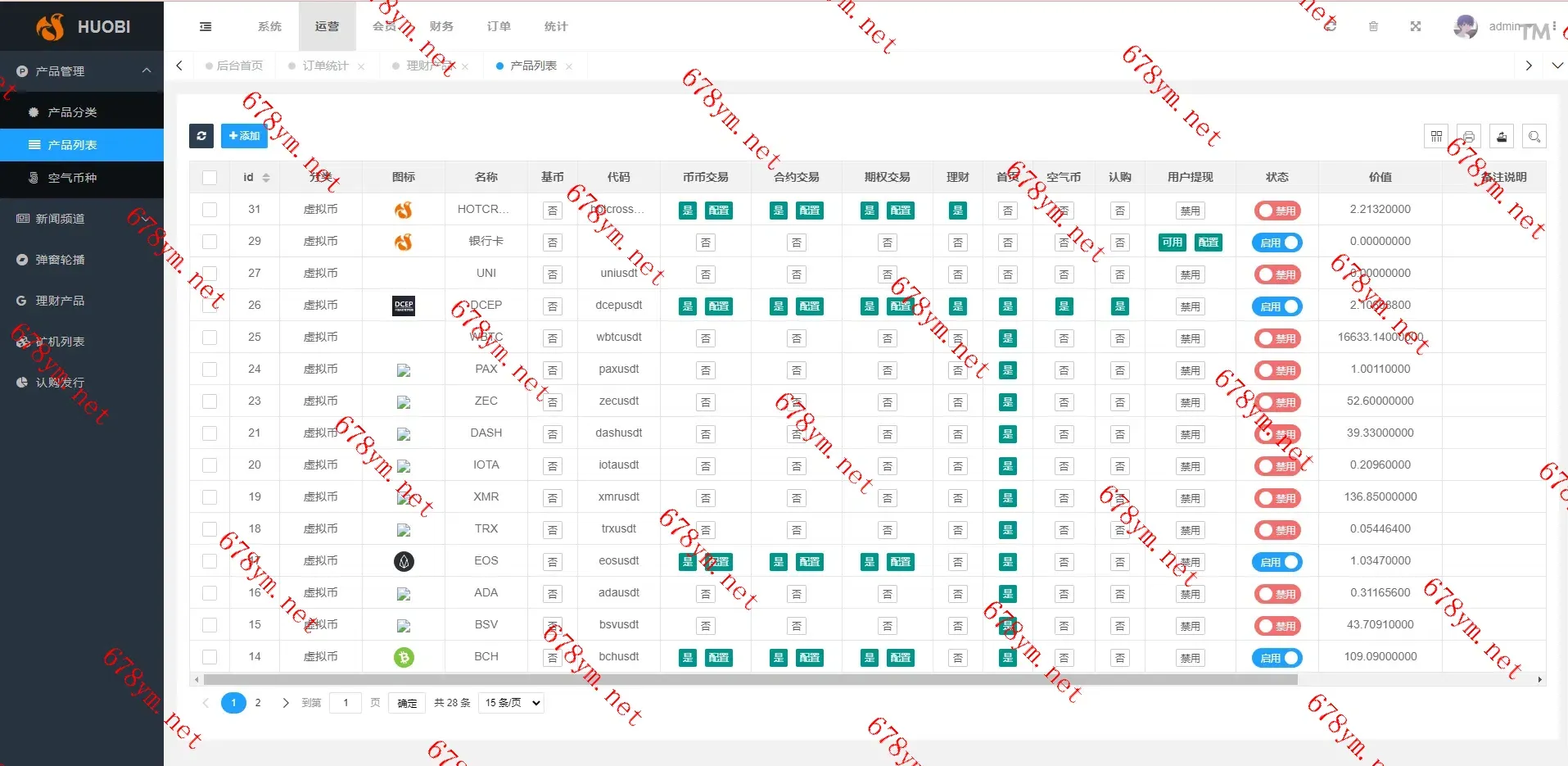Click the refresh table icon button

coord(201,136)
